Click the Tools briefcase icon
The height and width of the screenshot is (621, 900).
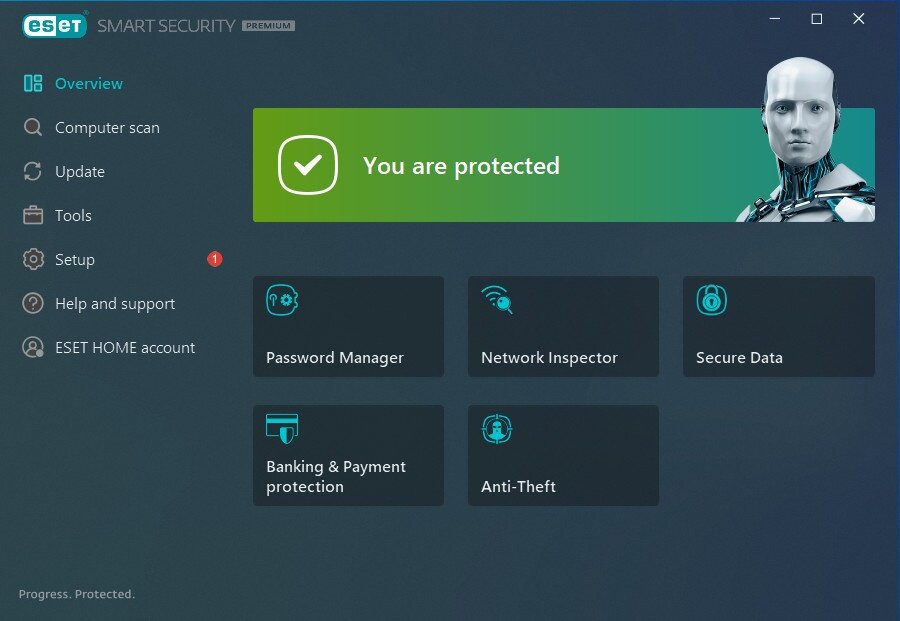[x=33, y=215]
